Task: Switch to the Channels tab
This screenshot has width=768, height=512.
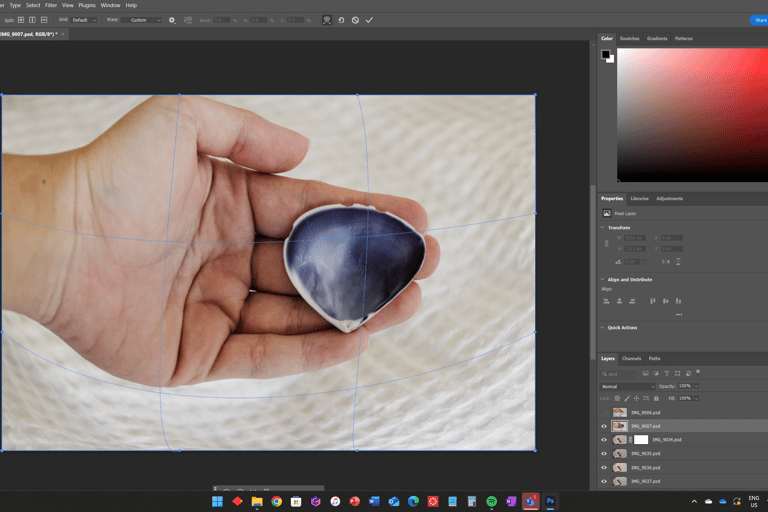Action: (631, 358)
